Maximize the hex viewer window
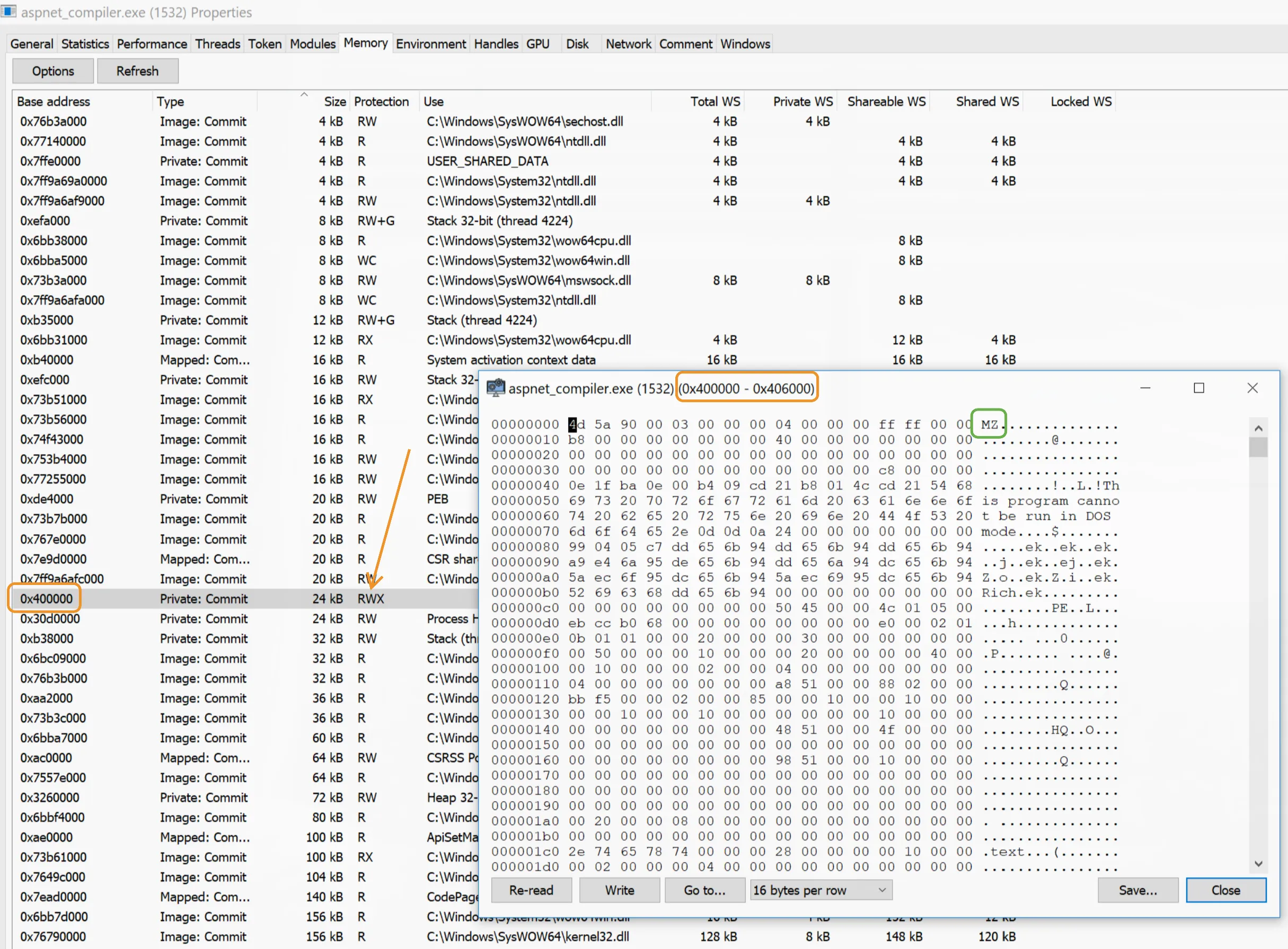Screen dimensions: 1288x949 [1199, 388]
